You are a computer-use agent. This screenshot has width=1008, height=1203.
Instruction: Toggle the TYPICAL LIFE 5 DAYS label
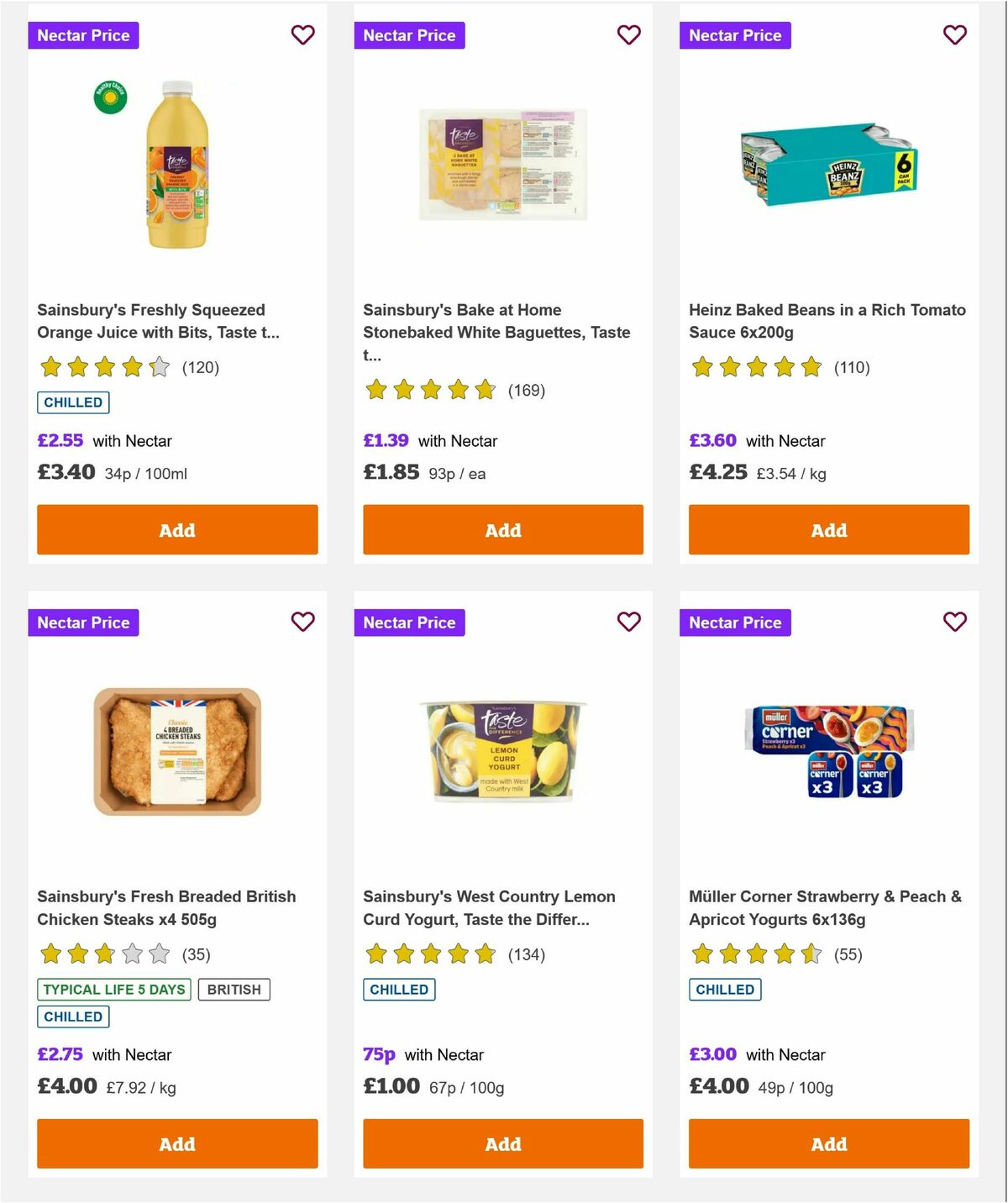(114, 990)
